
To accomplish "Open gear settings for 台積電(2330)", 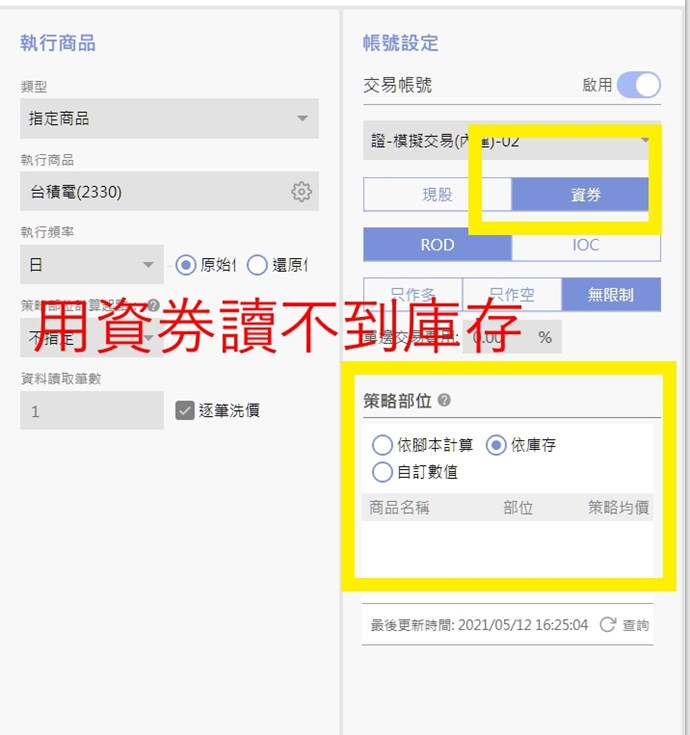I will pos(301,192).
